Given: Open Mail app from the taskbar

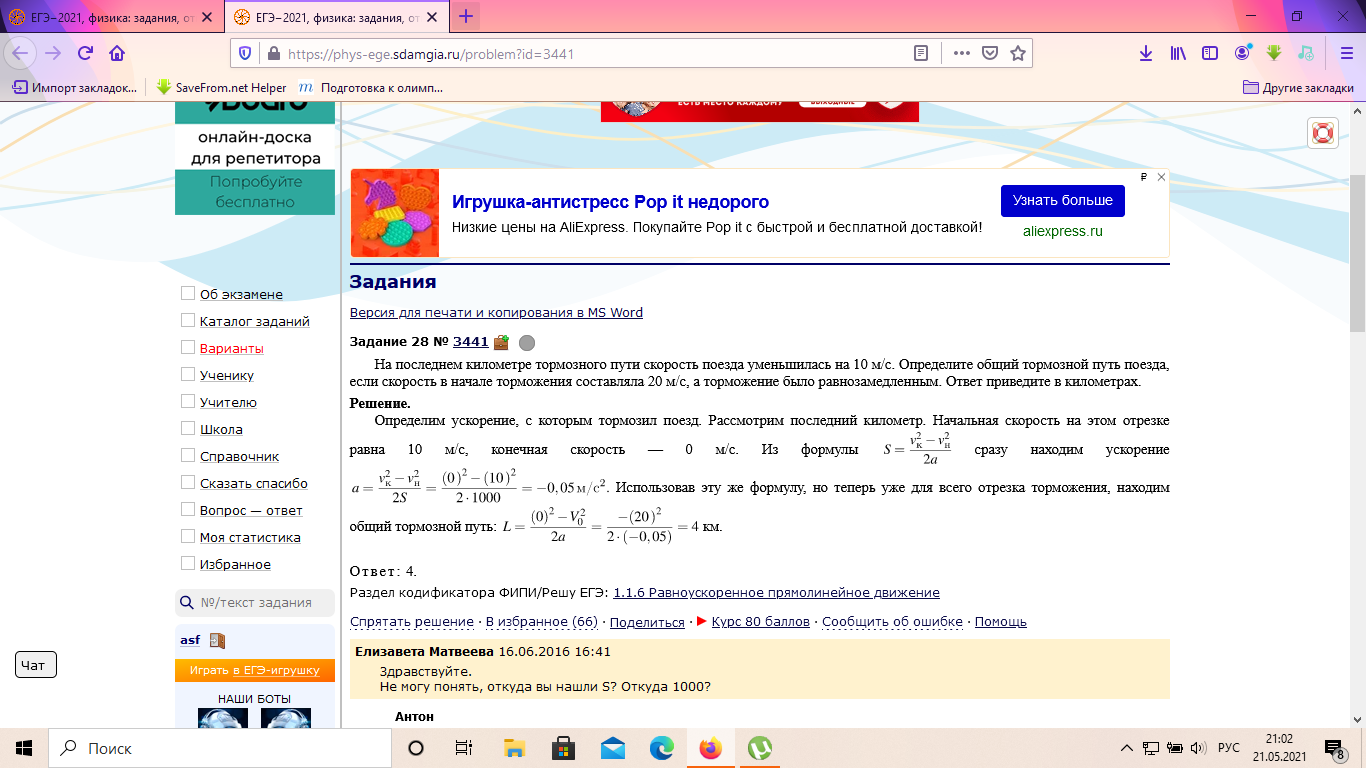Looking at the screenshot, I should 613,748.
